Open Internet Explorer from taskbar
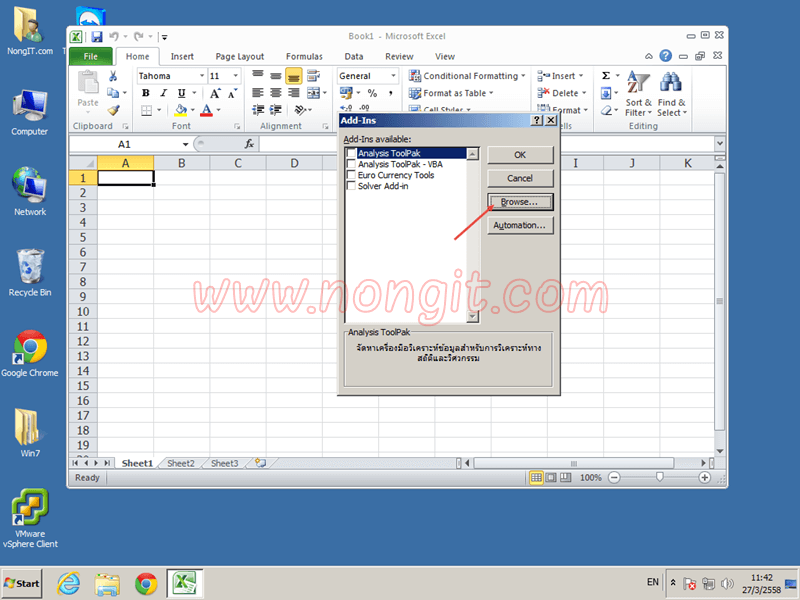Image resolution: width=800 pixels, height=600 pixels. point(68,584)
